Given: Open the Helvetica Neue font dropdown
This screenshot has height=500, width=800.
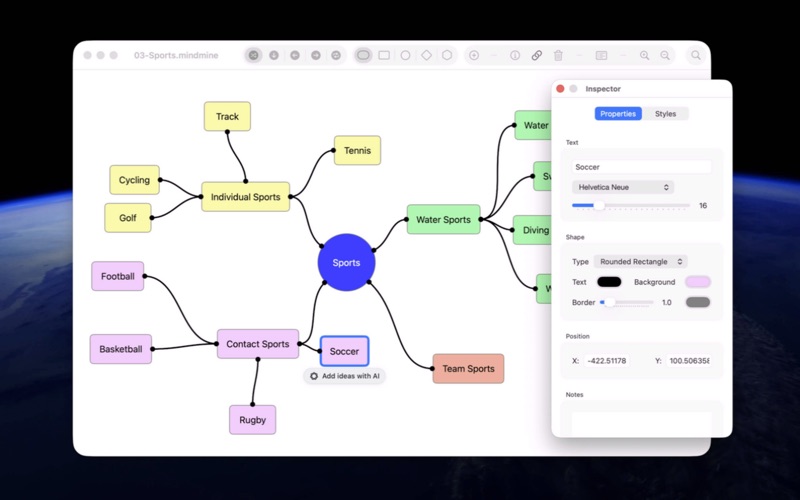Looking at the screenshot, I should [x=623, y=187].
